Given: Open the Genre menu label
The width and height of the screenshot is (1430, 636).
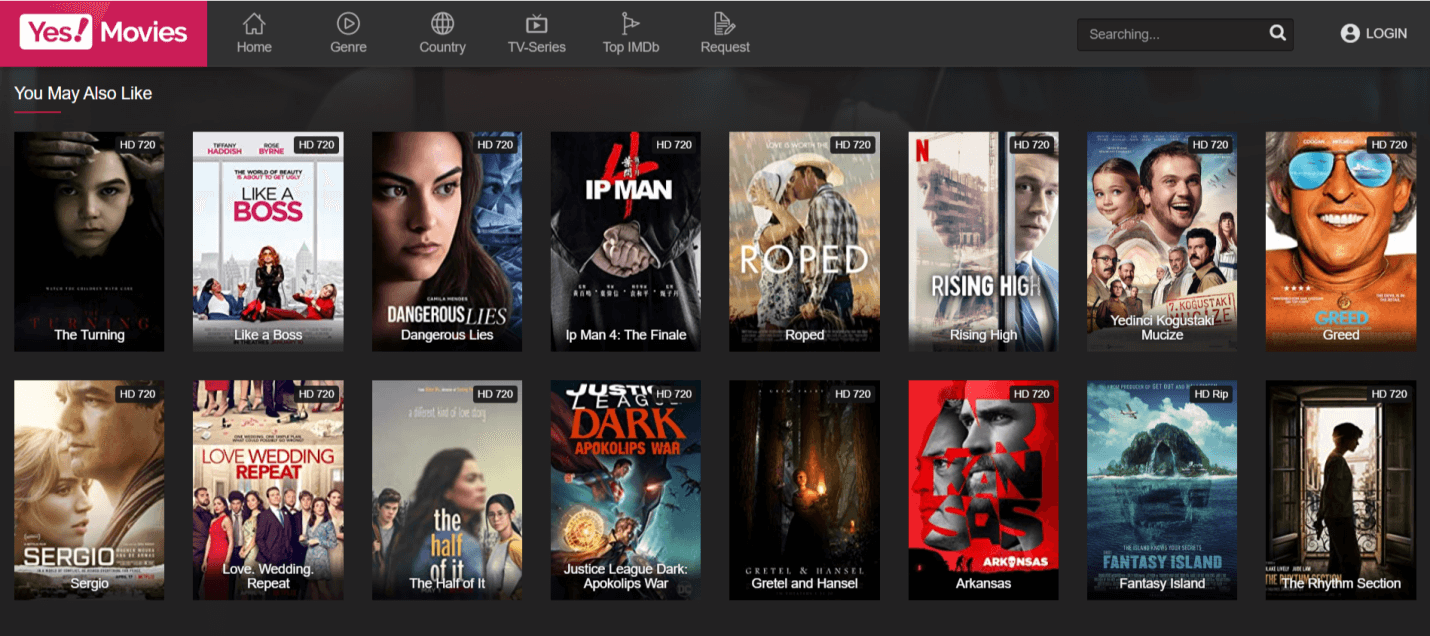Looking at the screenshot, I should 348,47.
